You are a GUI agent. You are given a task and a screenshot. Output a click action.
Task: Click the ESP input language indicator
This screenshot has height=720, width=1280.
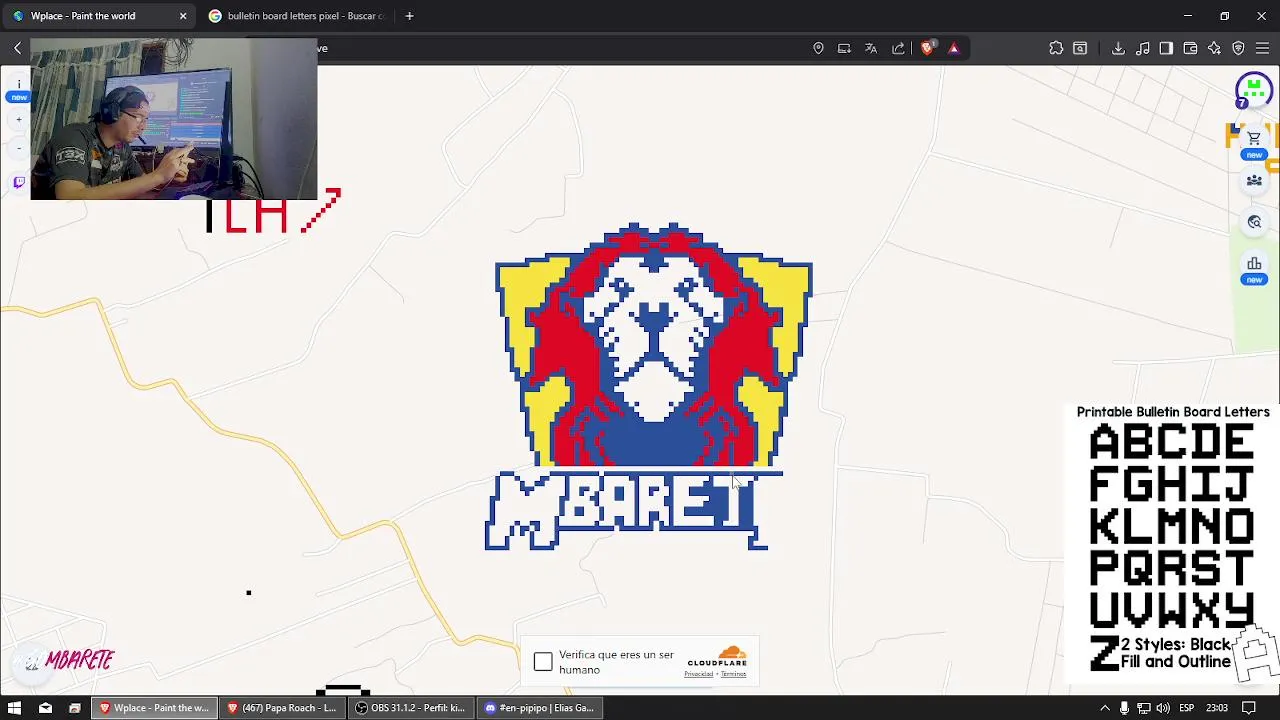1187,708
